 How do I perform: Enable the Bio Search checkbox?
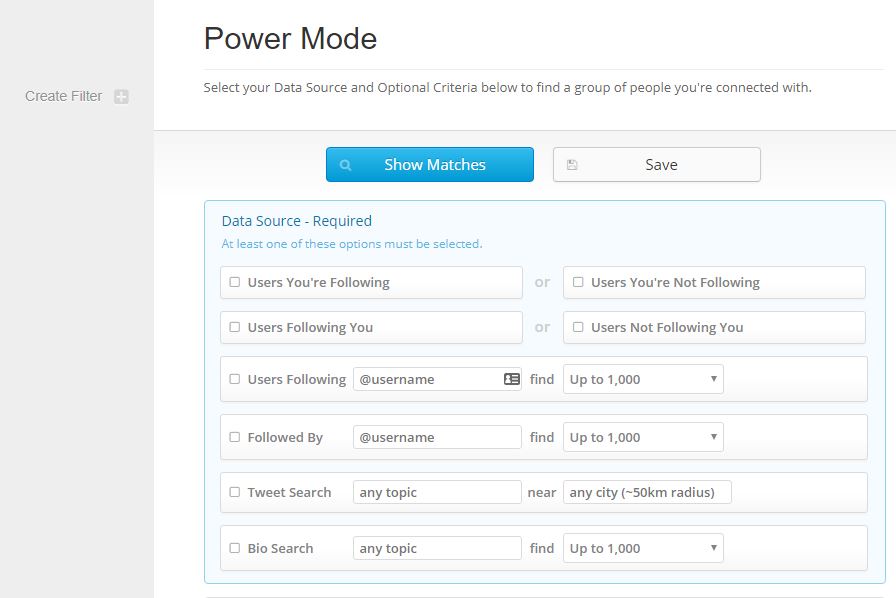coord(234,548)
